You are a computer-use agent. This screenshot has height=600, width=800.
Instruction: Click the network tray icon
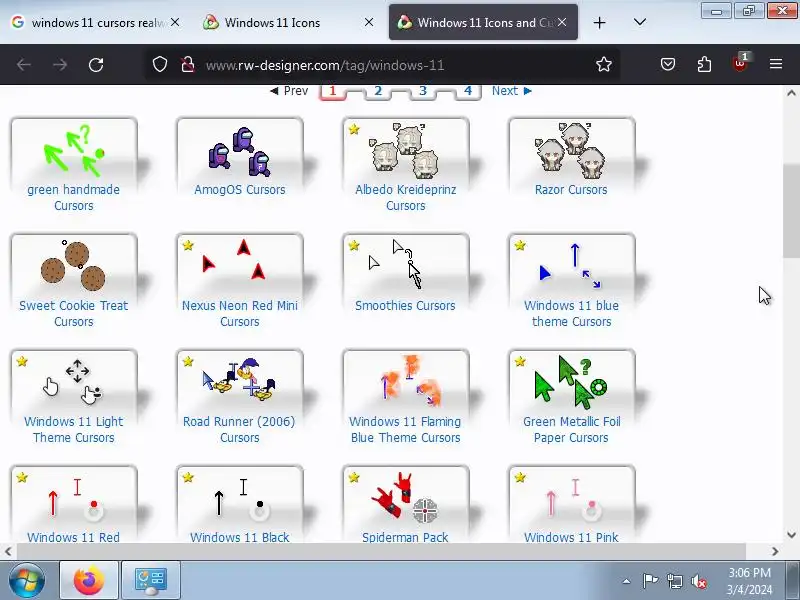click(674, 581)
